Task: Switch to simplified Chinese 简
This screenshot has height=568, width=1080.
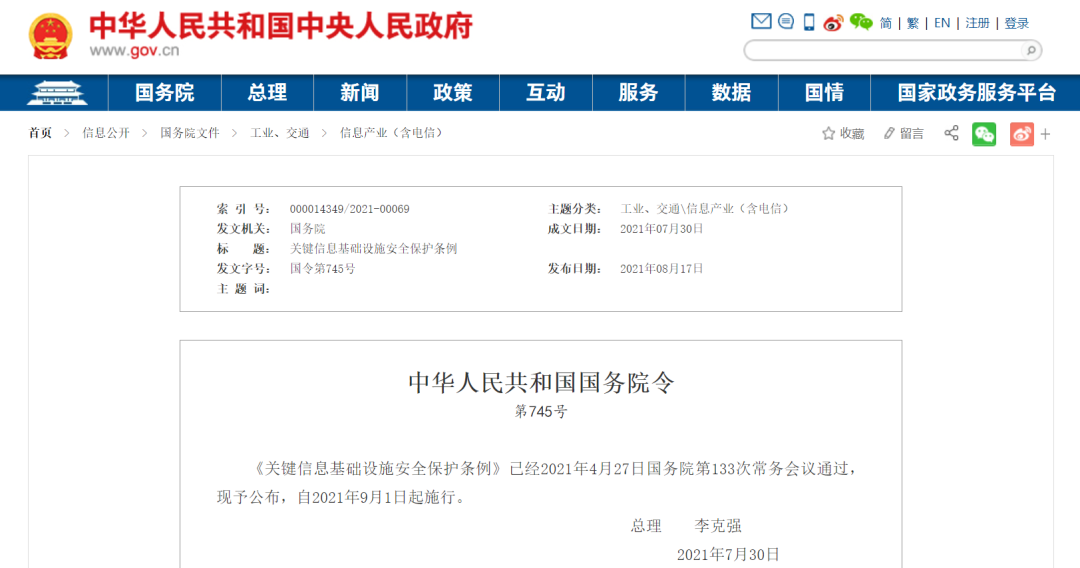Action: coord(886,23)
